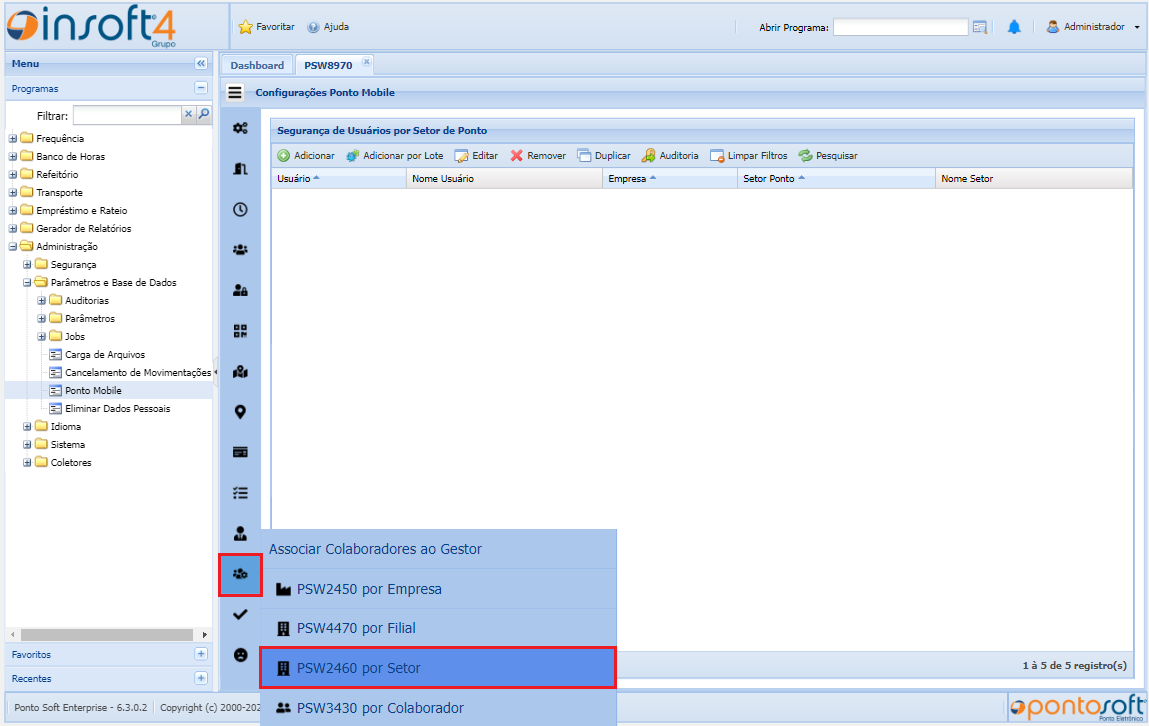The image size is (1149, 726).
Task: Open Eliminar Dados Pessoais in tree
Action: pos(117,409)
